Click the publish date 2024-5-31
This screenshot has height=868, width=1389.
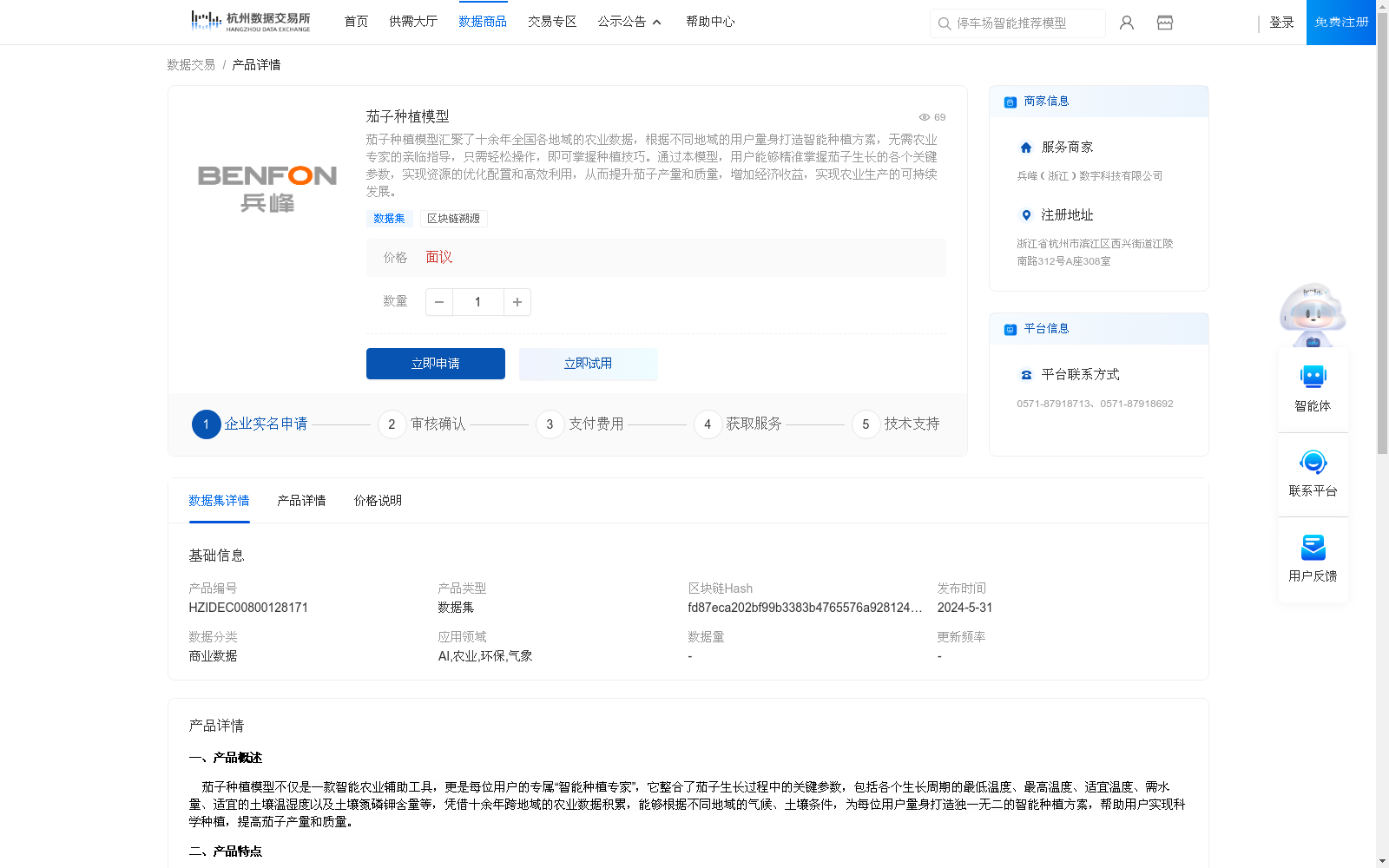pyautogui.click(x=965, y=608)
